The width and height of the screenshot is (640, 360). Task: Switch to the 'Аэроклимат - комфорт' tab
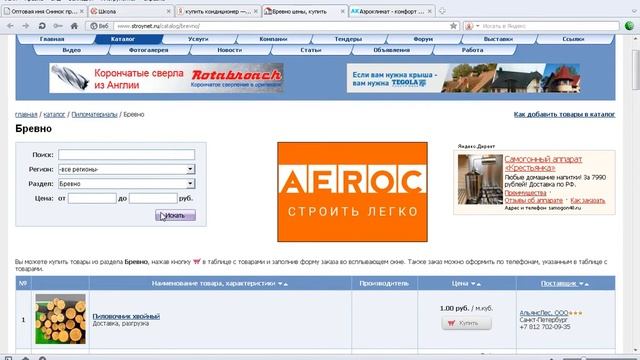(x=392, y=11)
